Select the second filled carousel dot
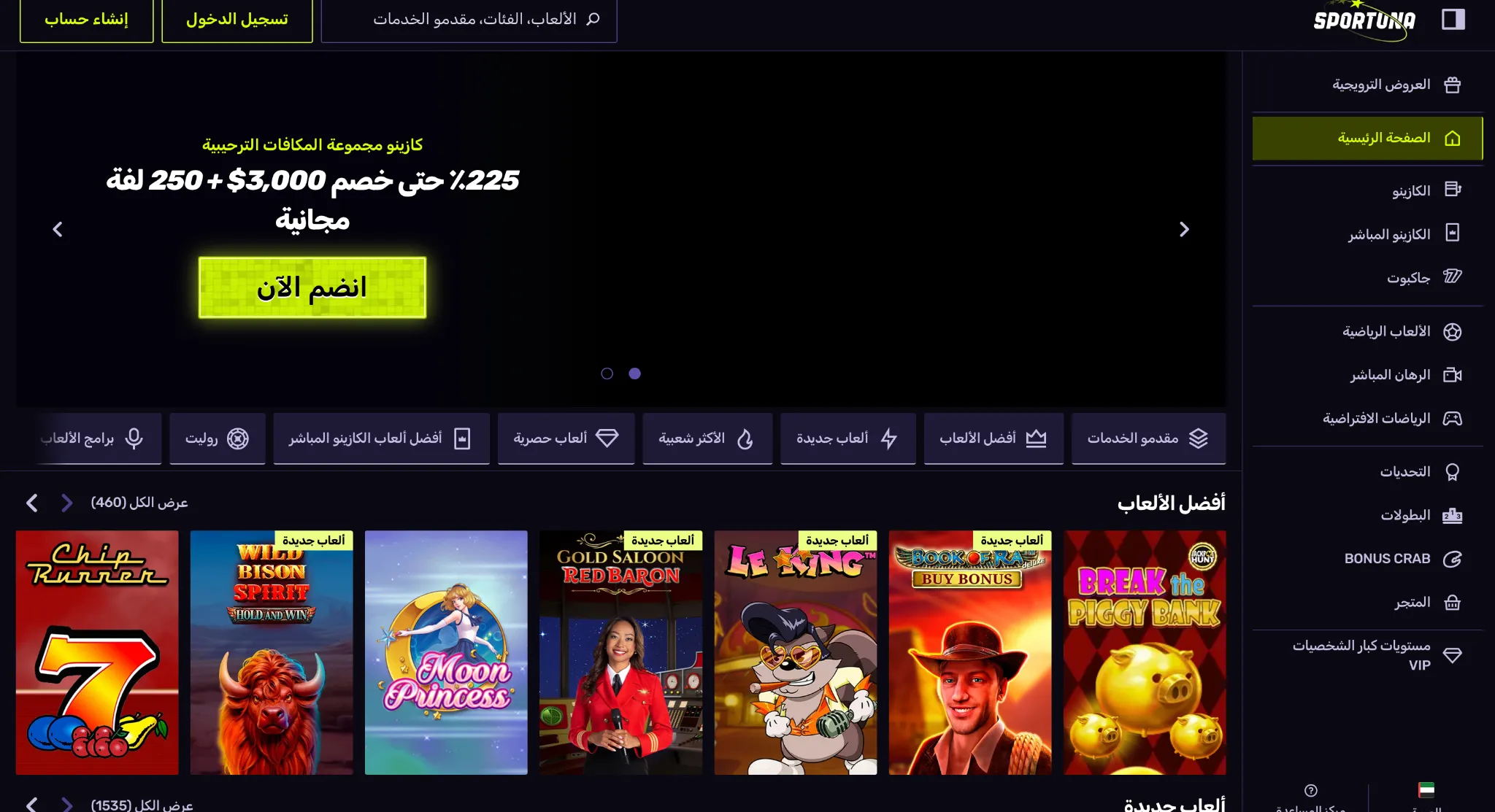 [x=635, y=374]
